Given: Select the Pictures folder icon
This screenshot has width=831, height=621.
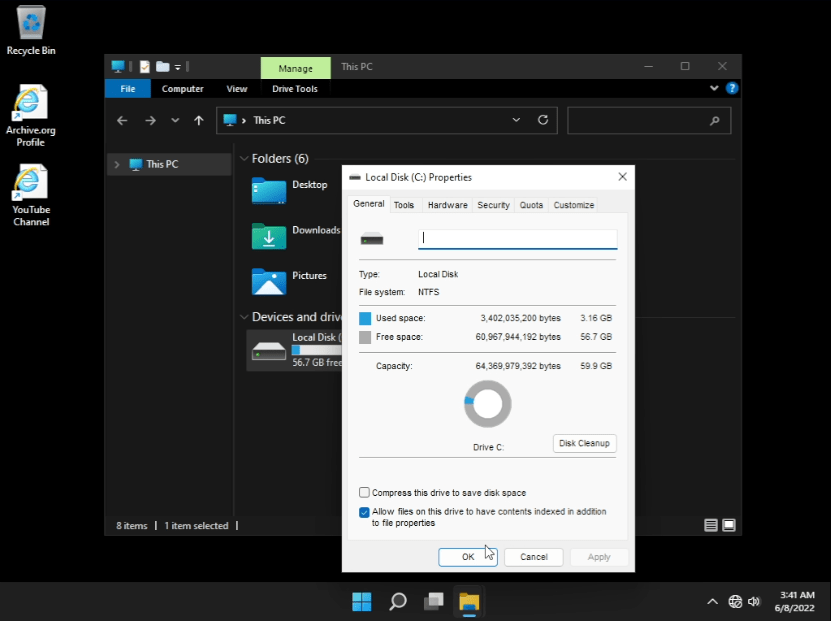Looking at the screenshot, I should point(269,281).
